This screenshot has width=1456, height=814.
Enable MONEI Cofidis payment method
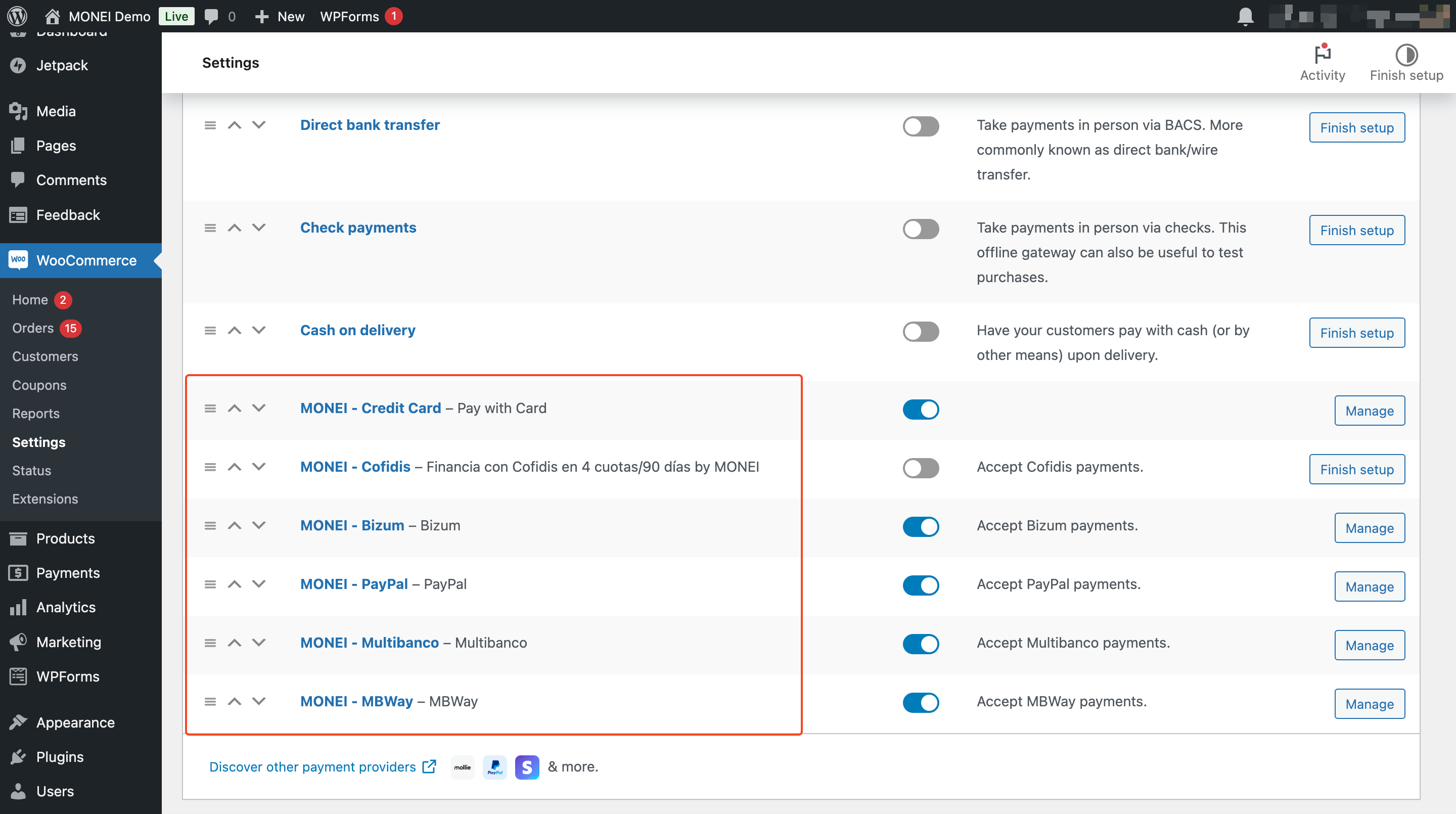coord(920,466)
